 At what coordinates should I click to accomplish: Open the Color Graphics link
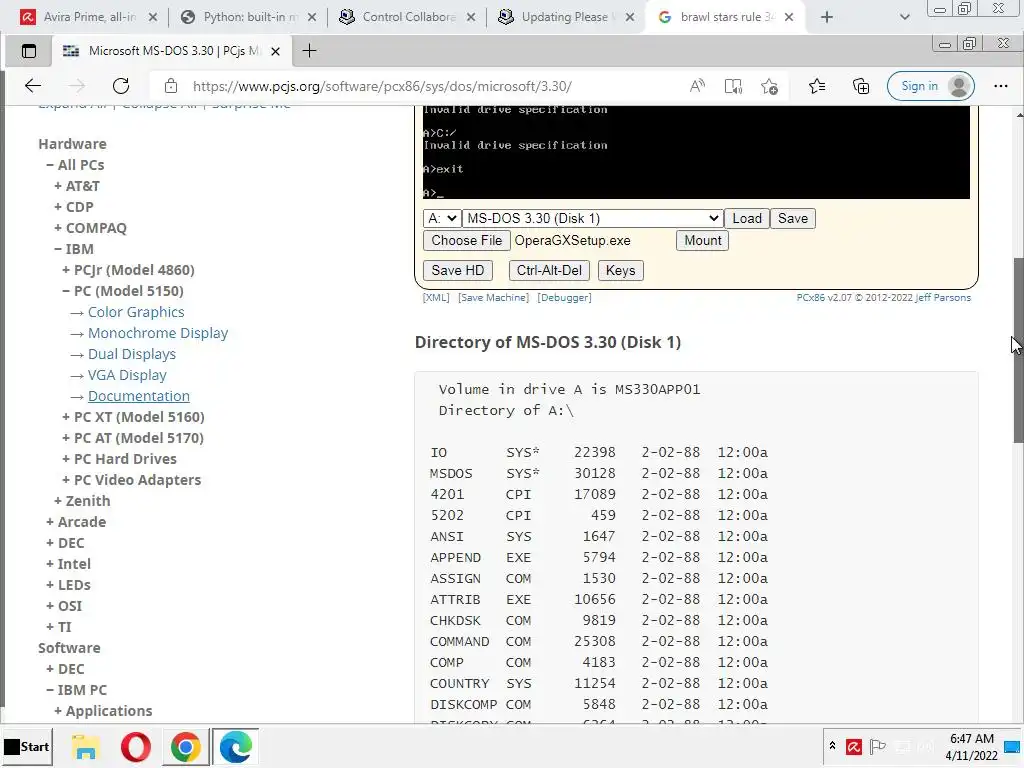pos(136,312)
